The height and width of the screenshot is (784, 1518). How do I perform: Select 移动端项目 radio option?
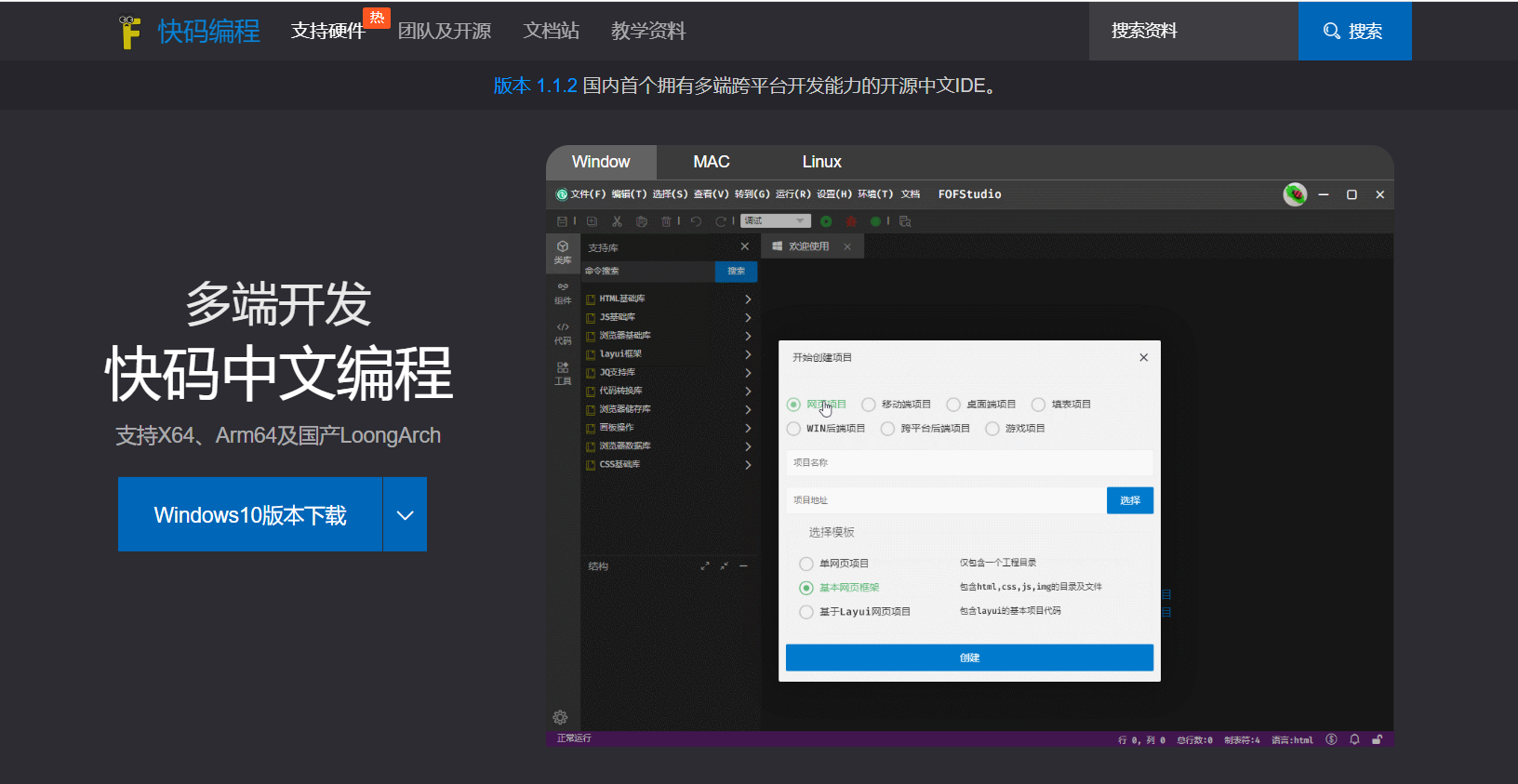tap(868, 405)
